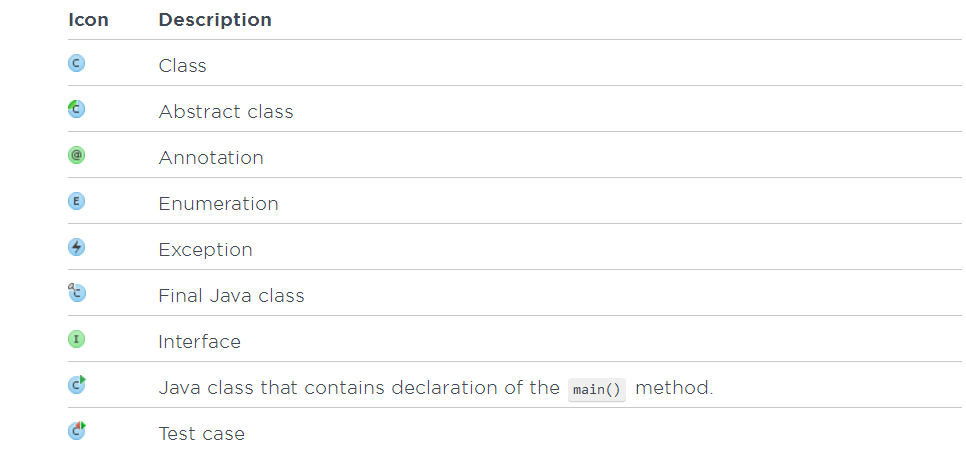Image resolution: width=966 pixels, height=452 pixels.
Task: Click the Abstract class icon
Action: point(76,109)
